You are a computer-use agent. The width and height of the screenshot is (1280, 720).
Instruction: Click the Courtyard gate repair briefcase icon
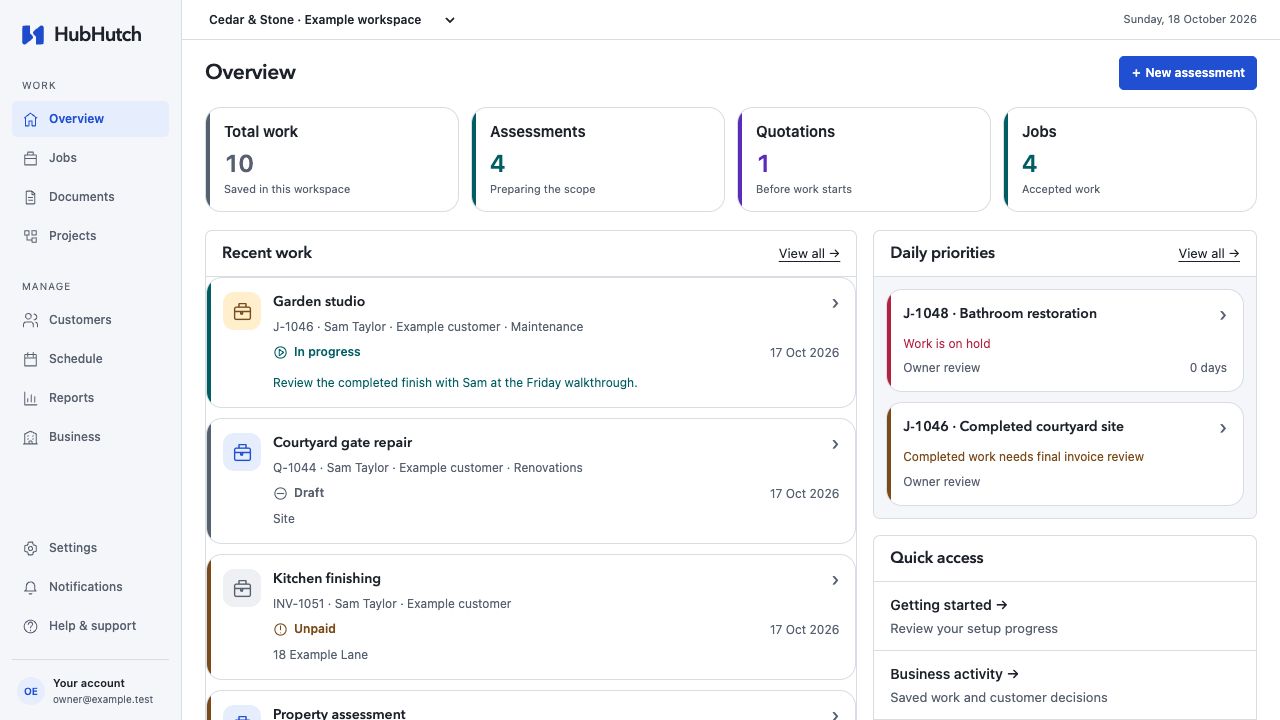[x=242, y=452]
